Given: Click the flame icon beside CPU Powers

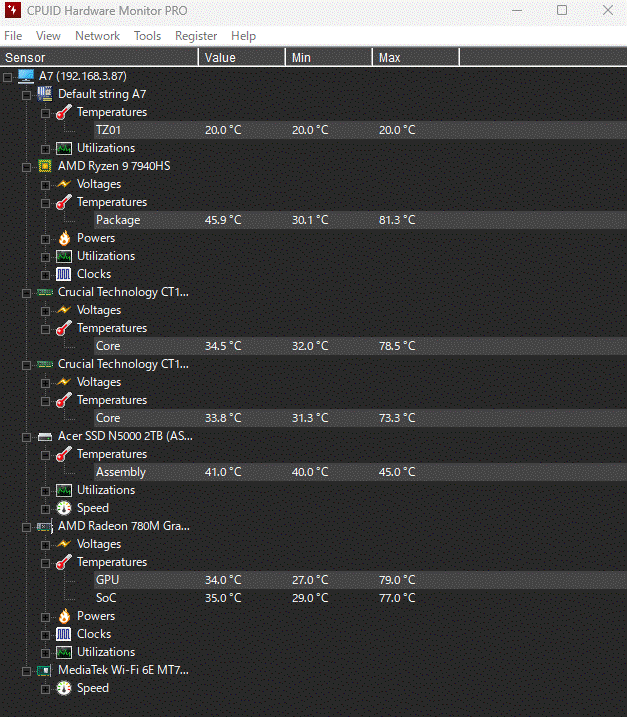Looking at the screenshot, I should 64,238.
